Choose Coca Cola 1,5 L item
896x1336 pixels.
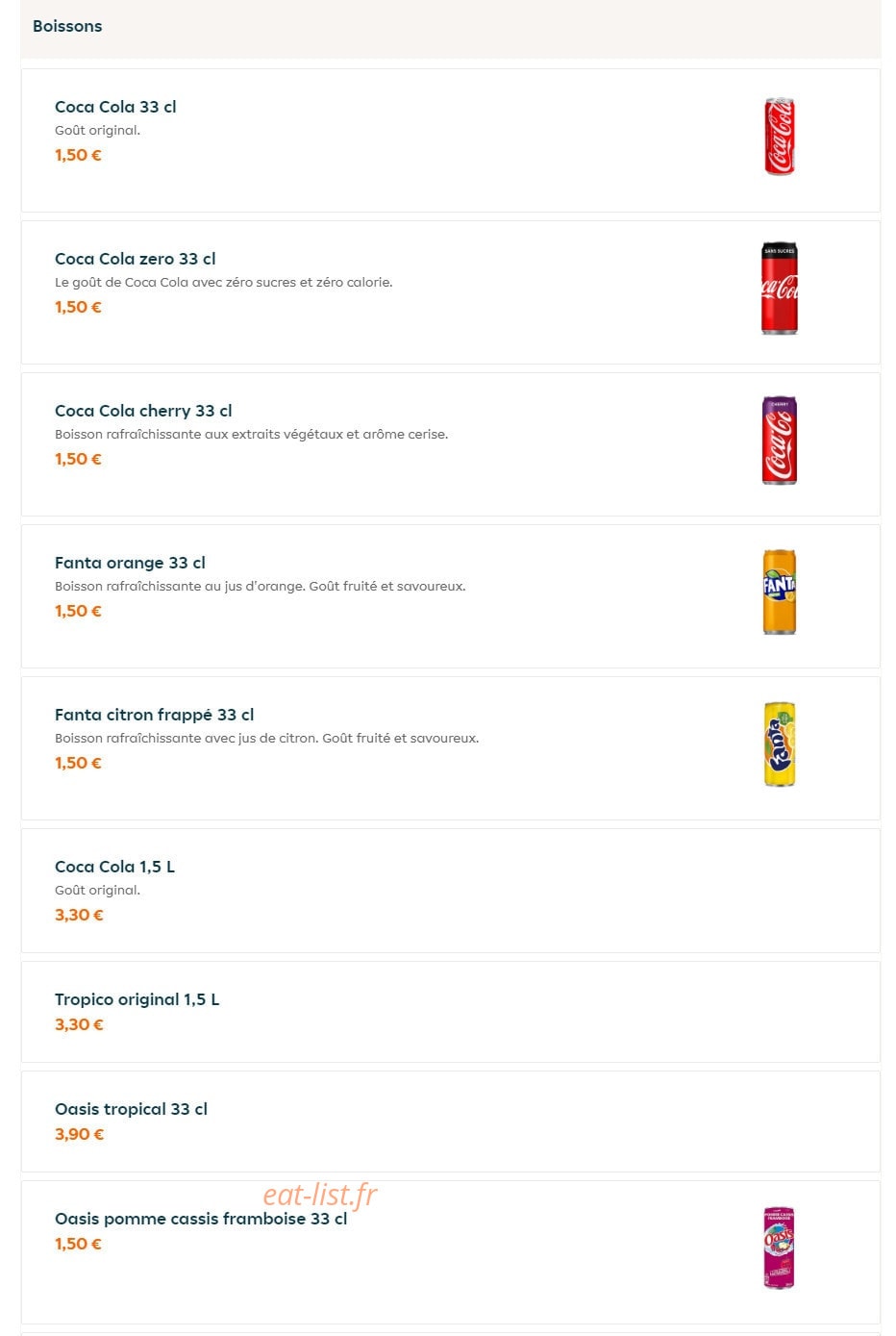point(451,891)
